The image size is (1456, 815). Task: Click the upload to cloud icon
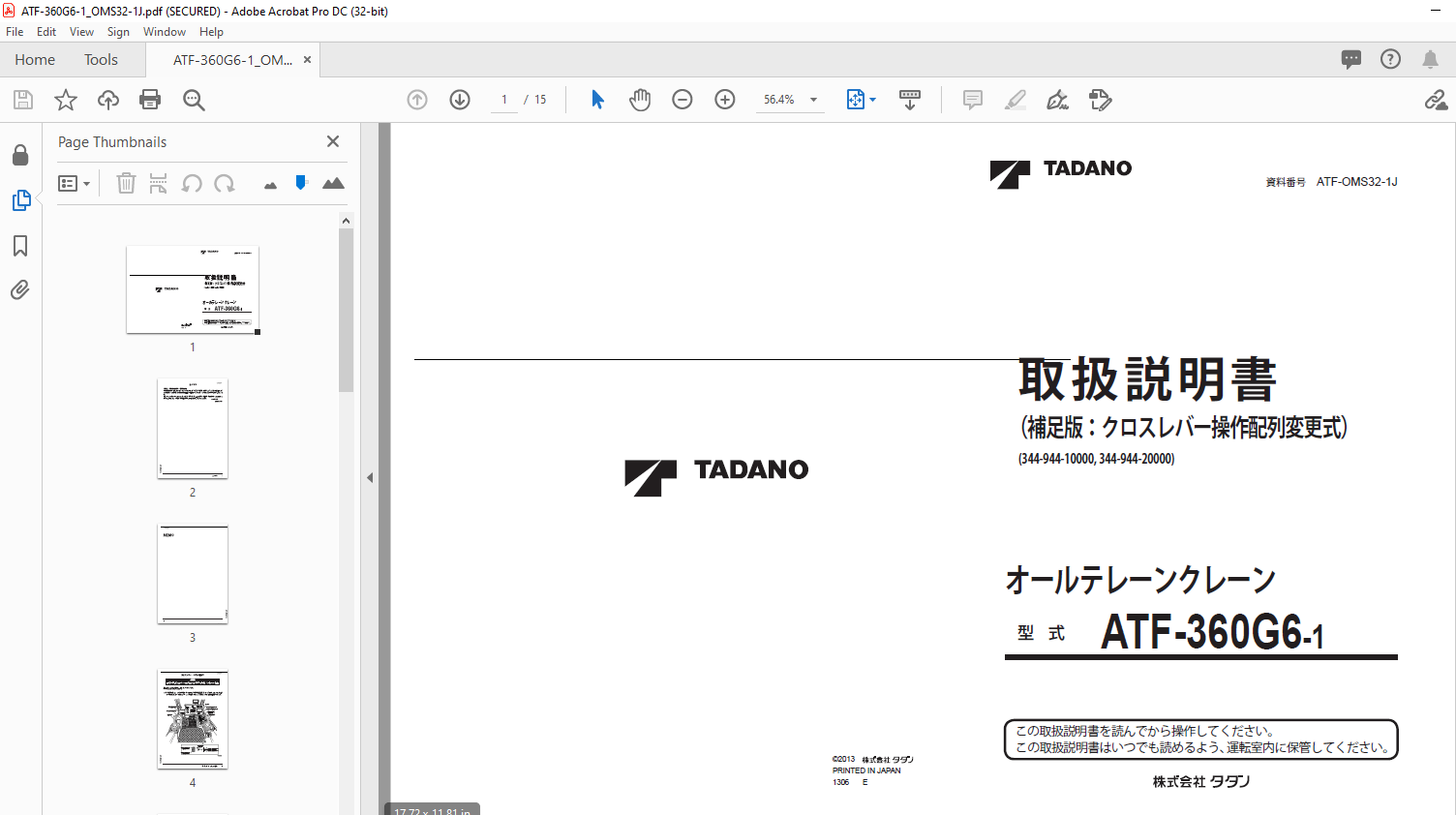108,100
